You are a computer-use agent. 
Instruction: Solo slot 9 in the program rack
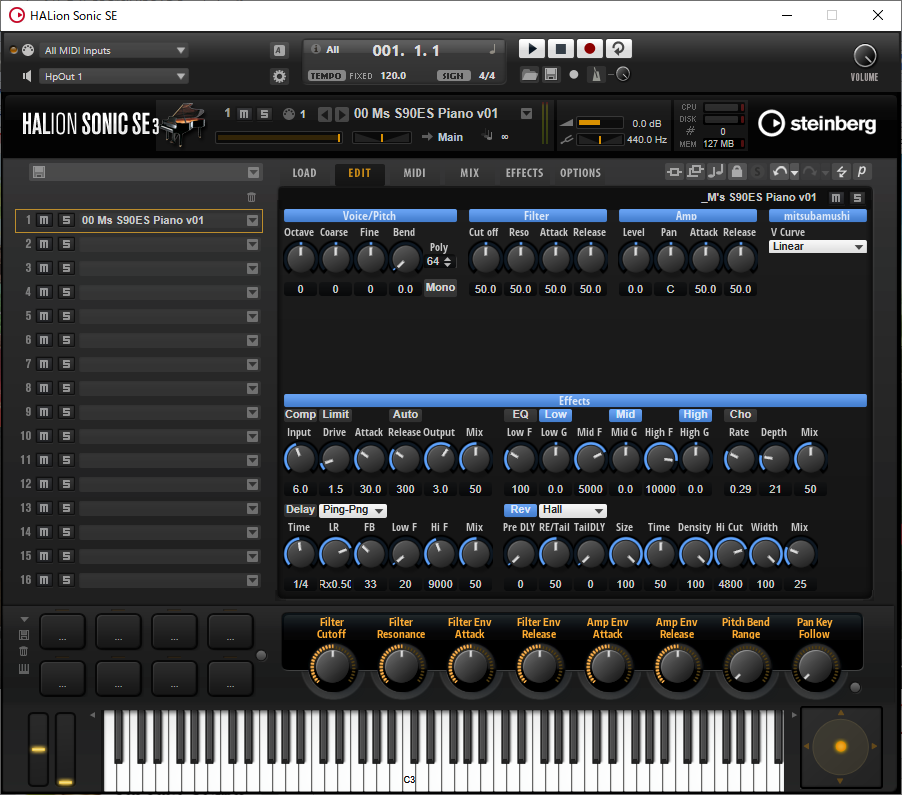tap(66, 412)
